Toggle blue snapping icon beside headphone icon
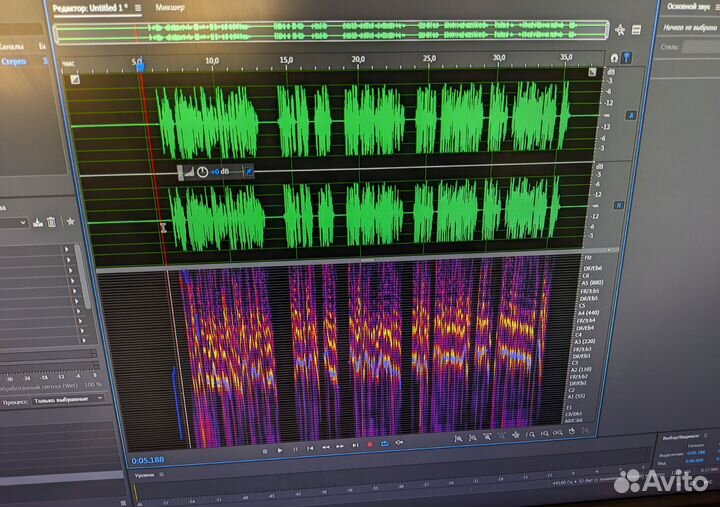Image resolution: width=720 pixels, height=507 pixels. pos(627,57)
